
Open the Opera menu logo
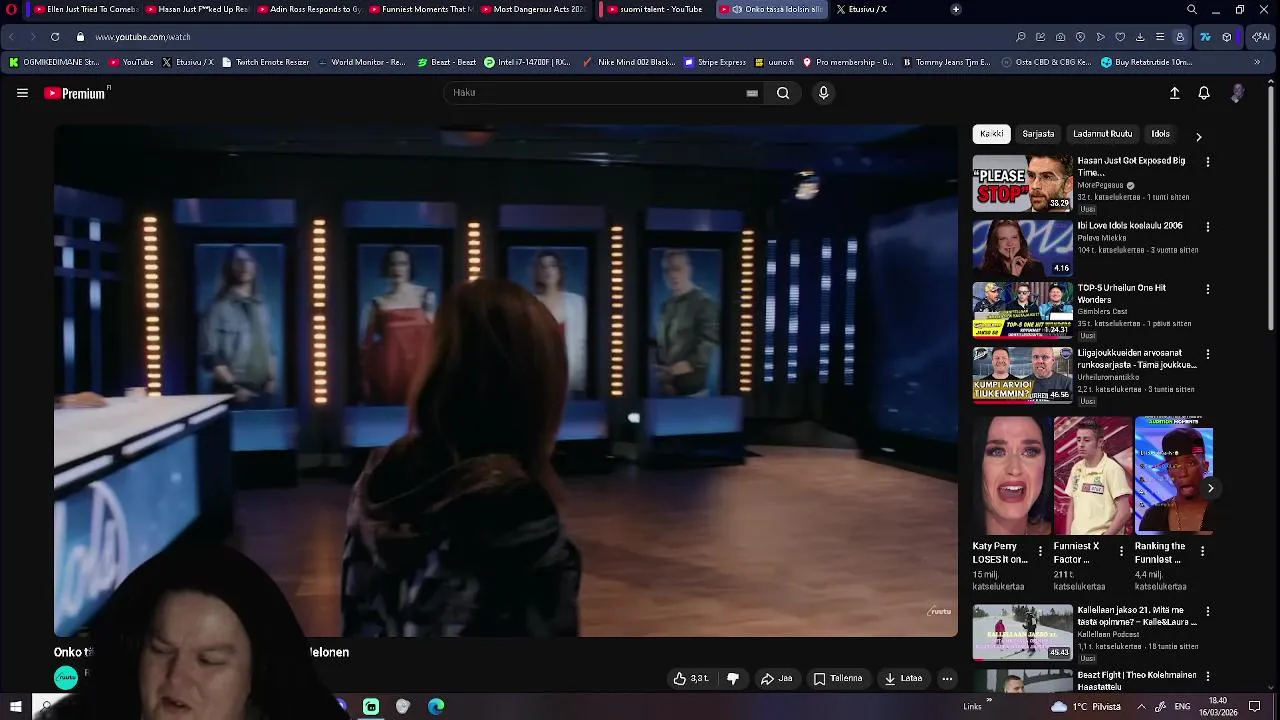coord(11,9)
